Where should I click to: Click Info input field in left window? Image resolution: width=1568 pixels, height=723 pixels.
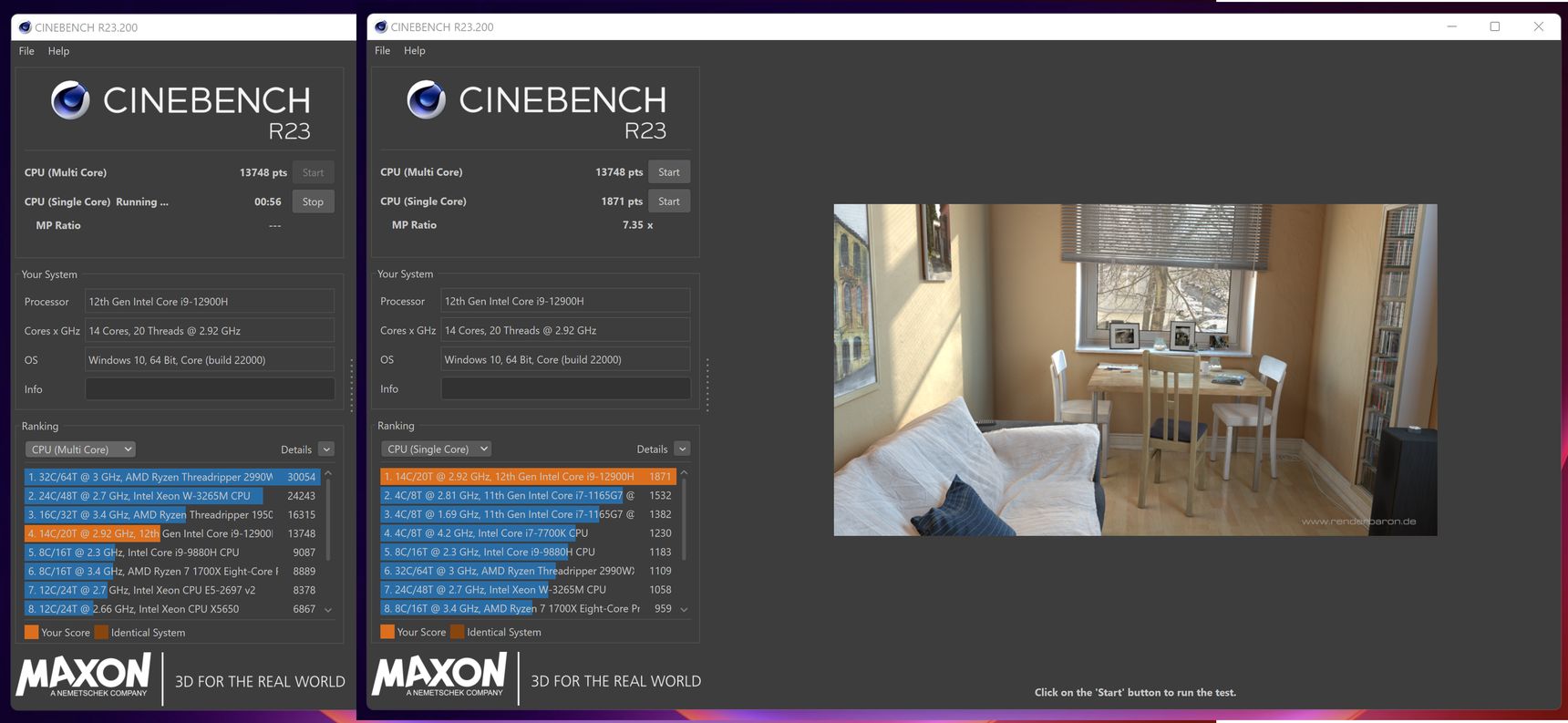pos(210,389)
